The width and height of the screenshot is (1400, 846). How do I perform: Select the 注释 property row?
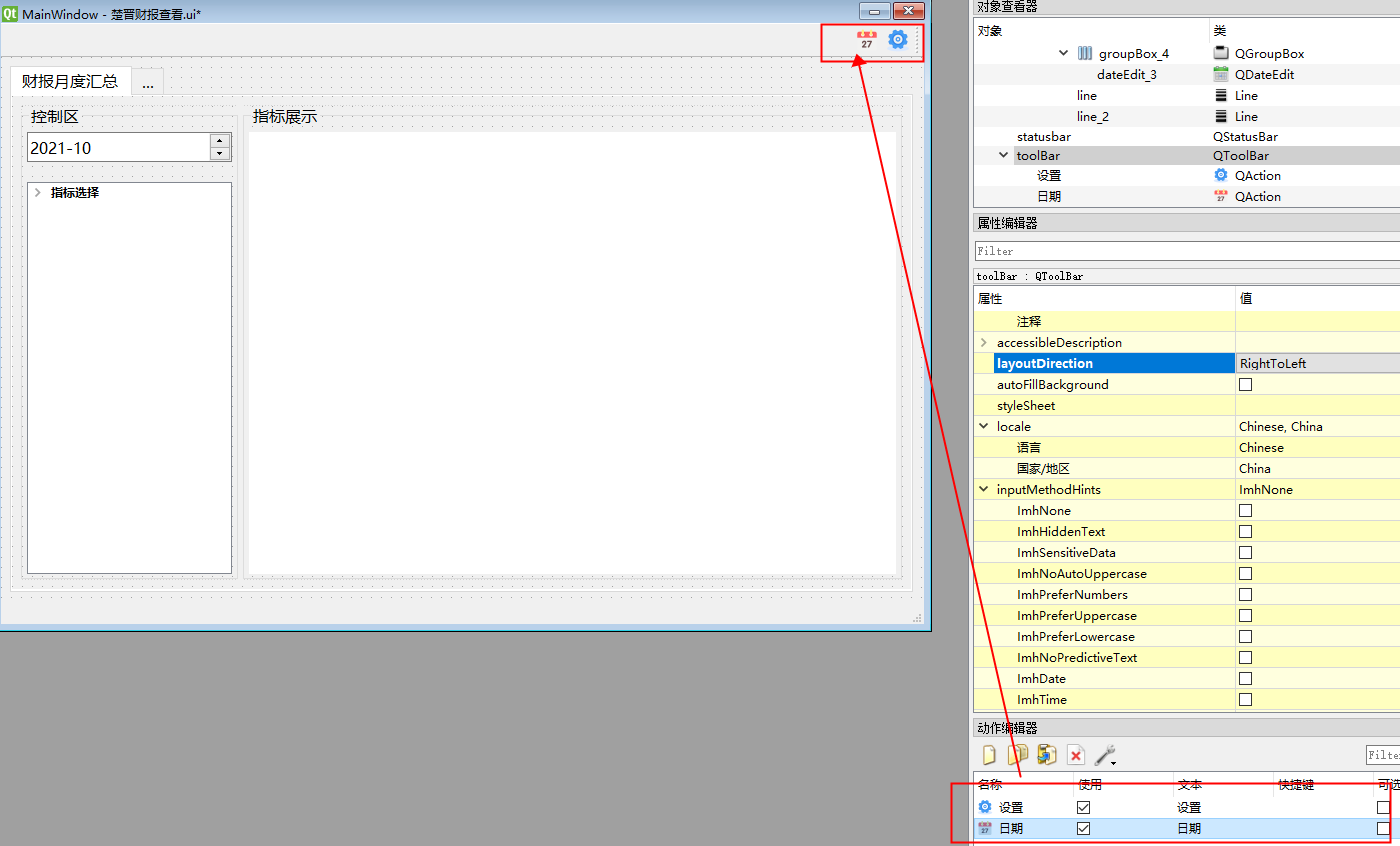click(x=1187, y=321)
